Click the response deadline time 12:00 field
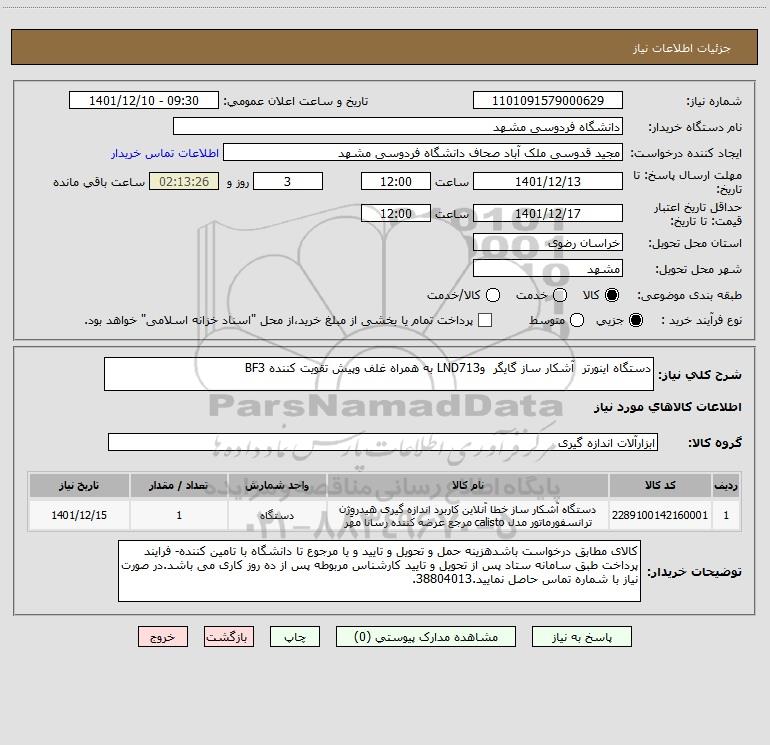The height and width of the screenshot is (745, 770). tap(396, 181)
